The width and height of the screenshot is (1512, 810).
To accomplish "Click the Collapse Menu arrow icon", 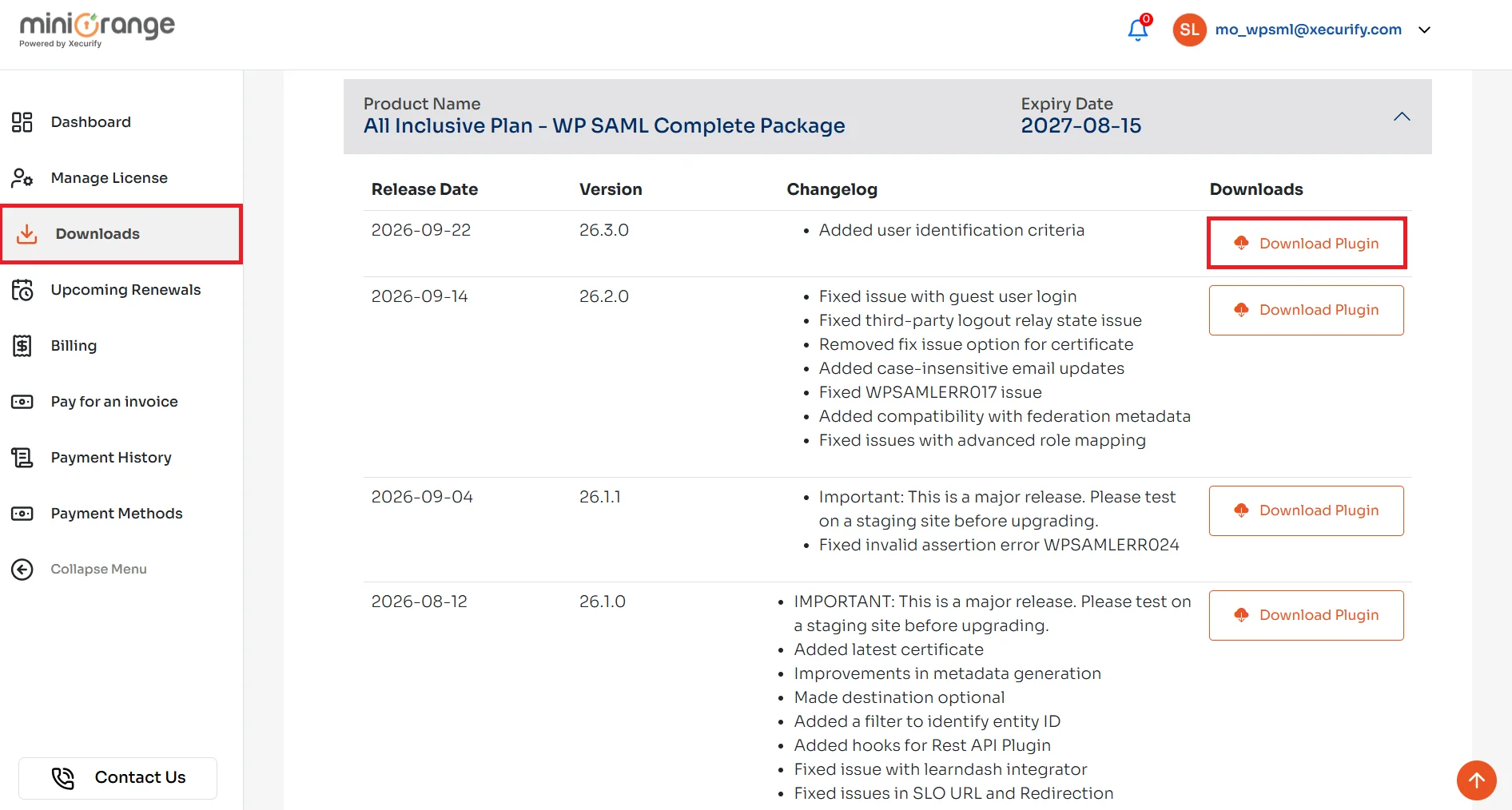I will click(22, 569).
